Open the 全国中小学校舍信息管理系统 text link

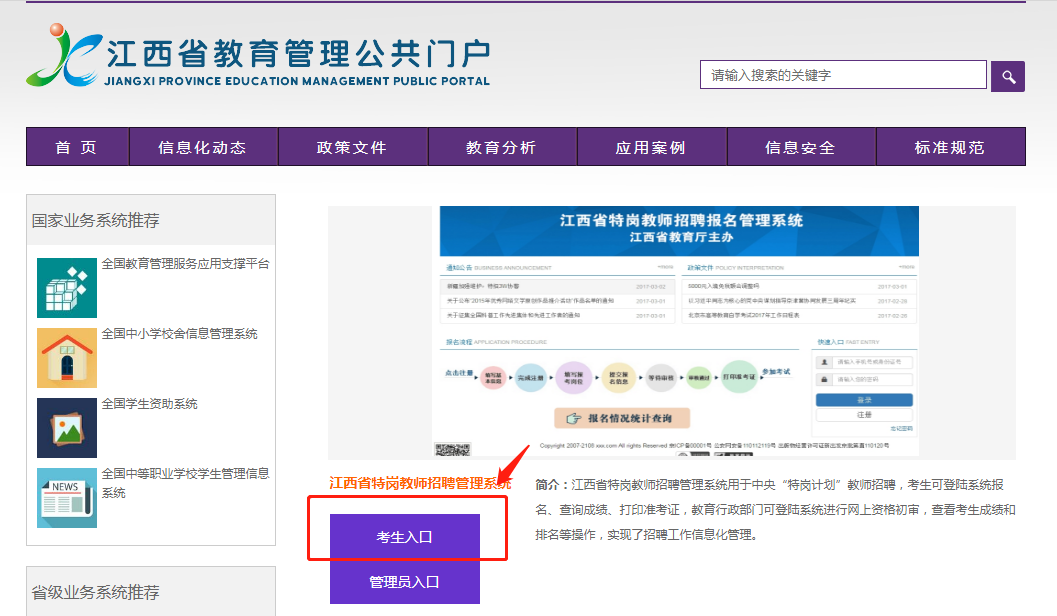pyautogui.click(x=180, y=334)
